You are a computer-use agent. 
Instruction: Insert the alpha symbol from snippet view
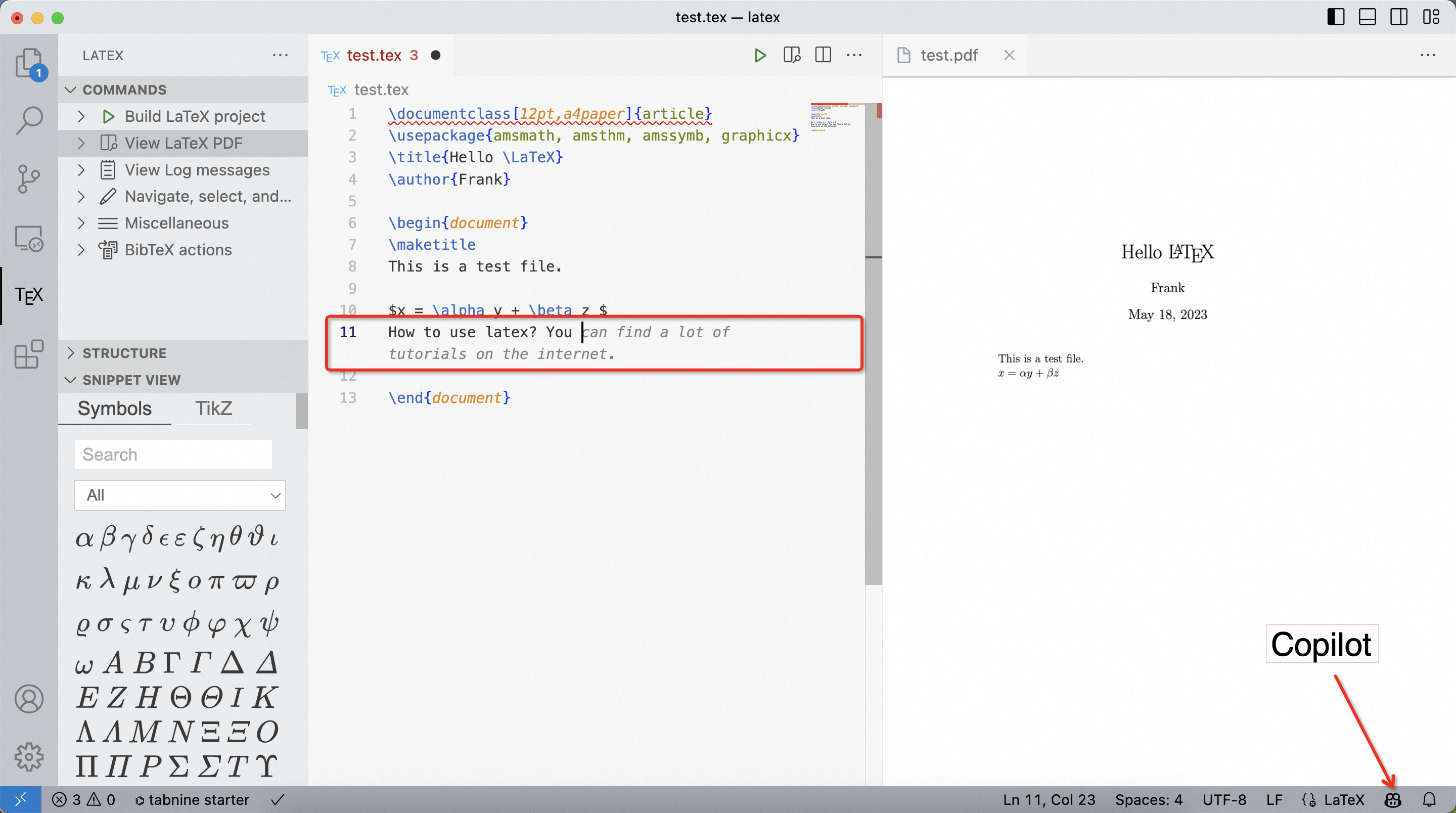(84, 538)
